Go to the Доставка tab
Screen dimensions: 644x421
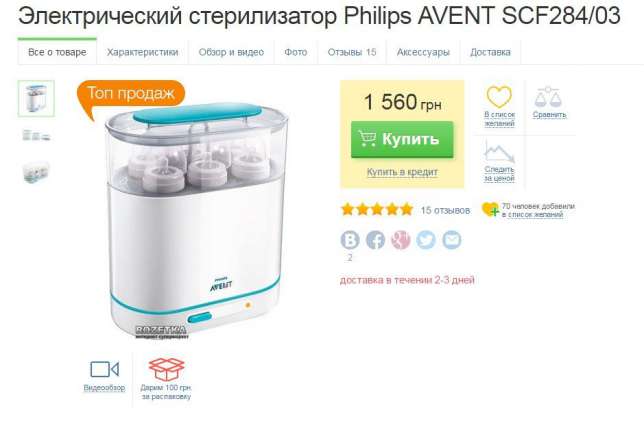490,52
